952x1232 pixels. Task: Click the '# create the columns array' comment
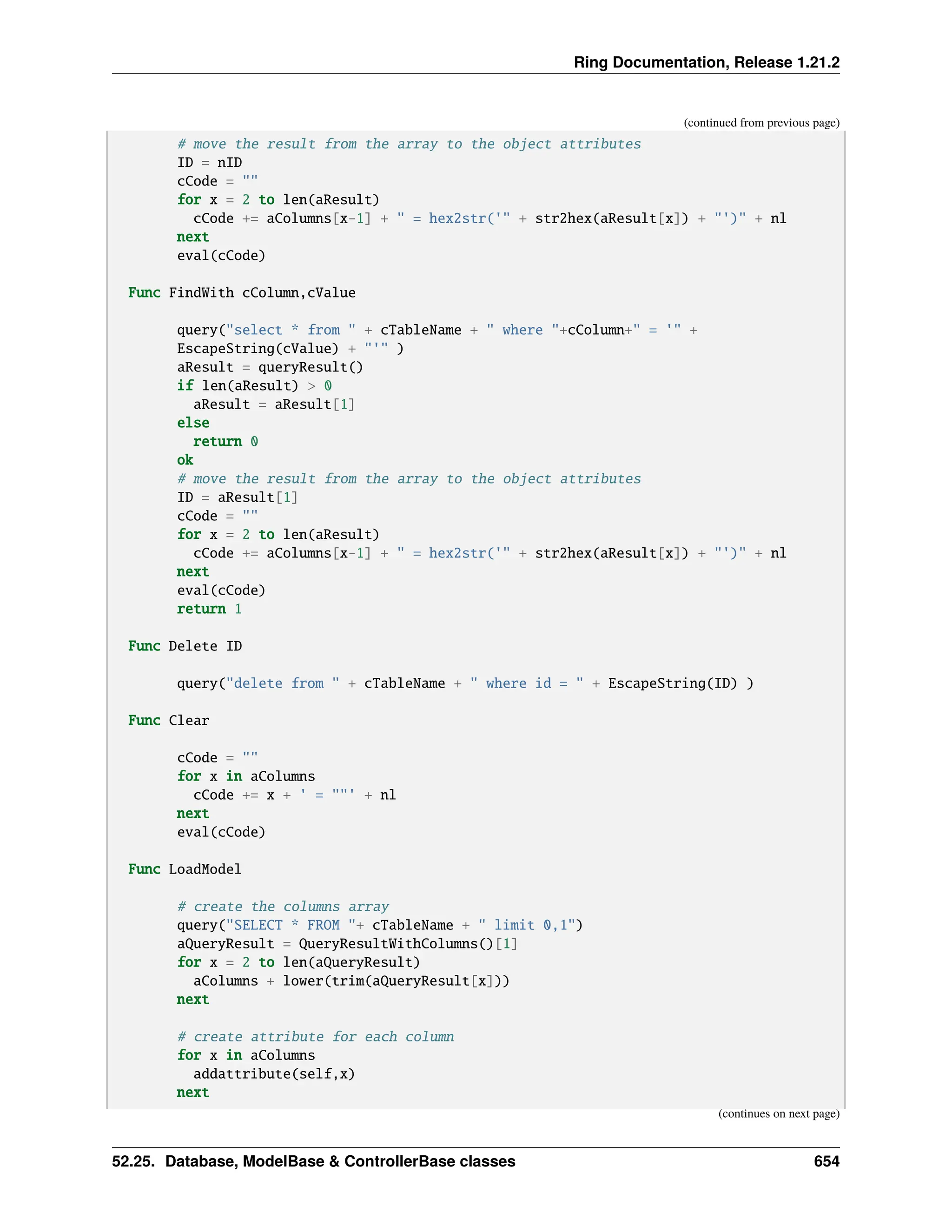coord(283,907)
